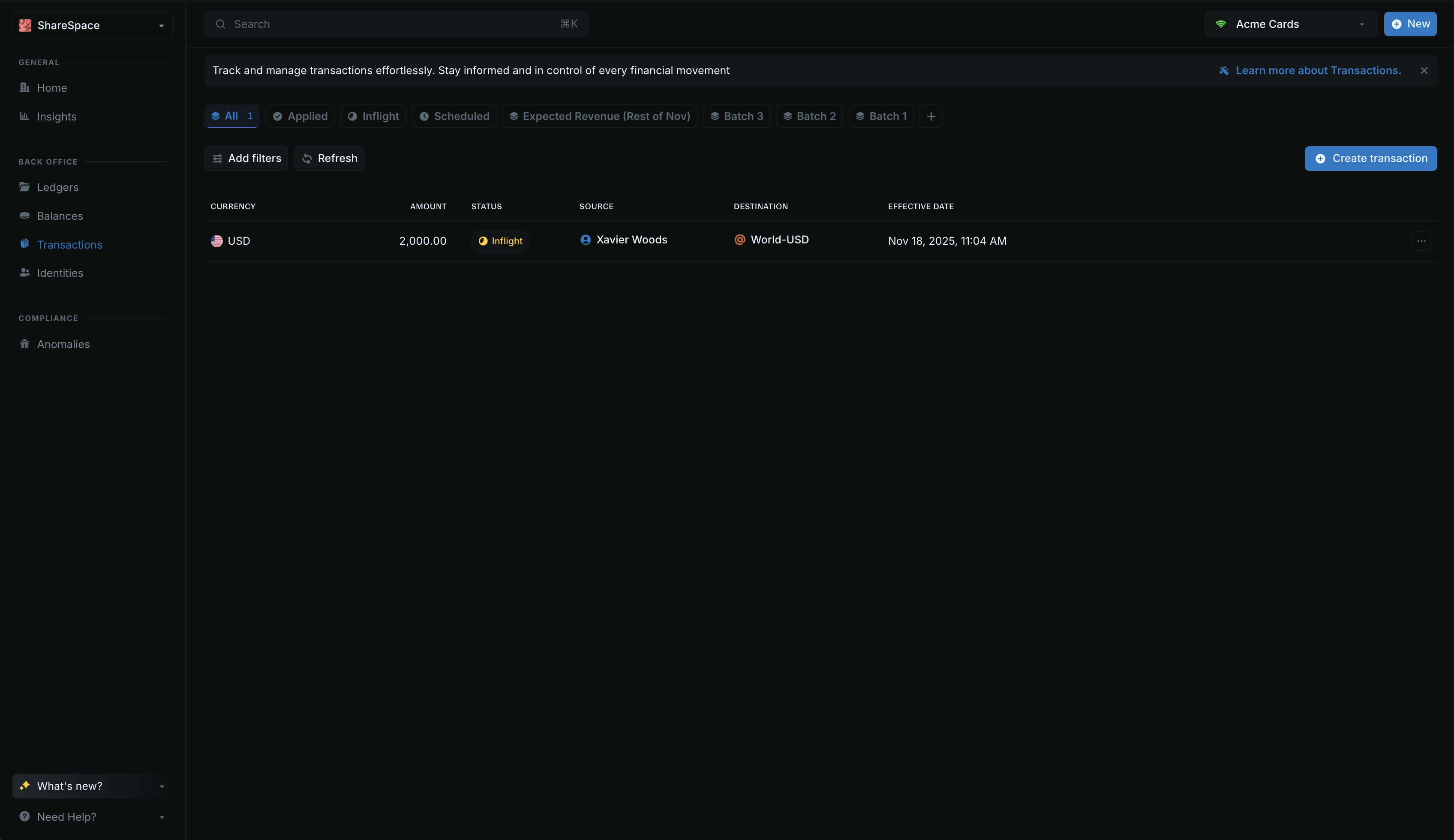Screen dimensions: 1454x840
Task: Click the Identities people icon
Action: [24, 273]
